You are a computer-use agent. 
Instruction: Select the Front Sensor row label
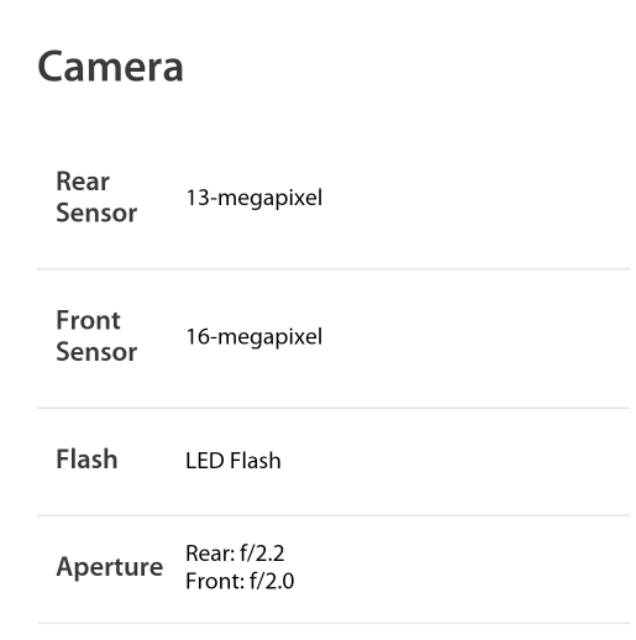tap(96, 336)
